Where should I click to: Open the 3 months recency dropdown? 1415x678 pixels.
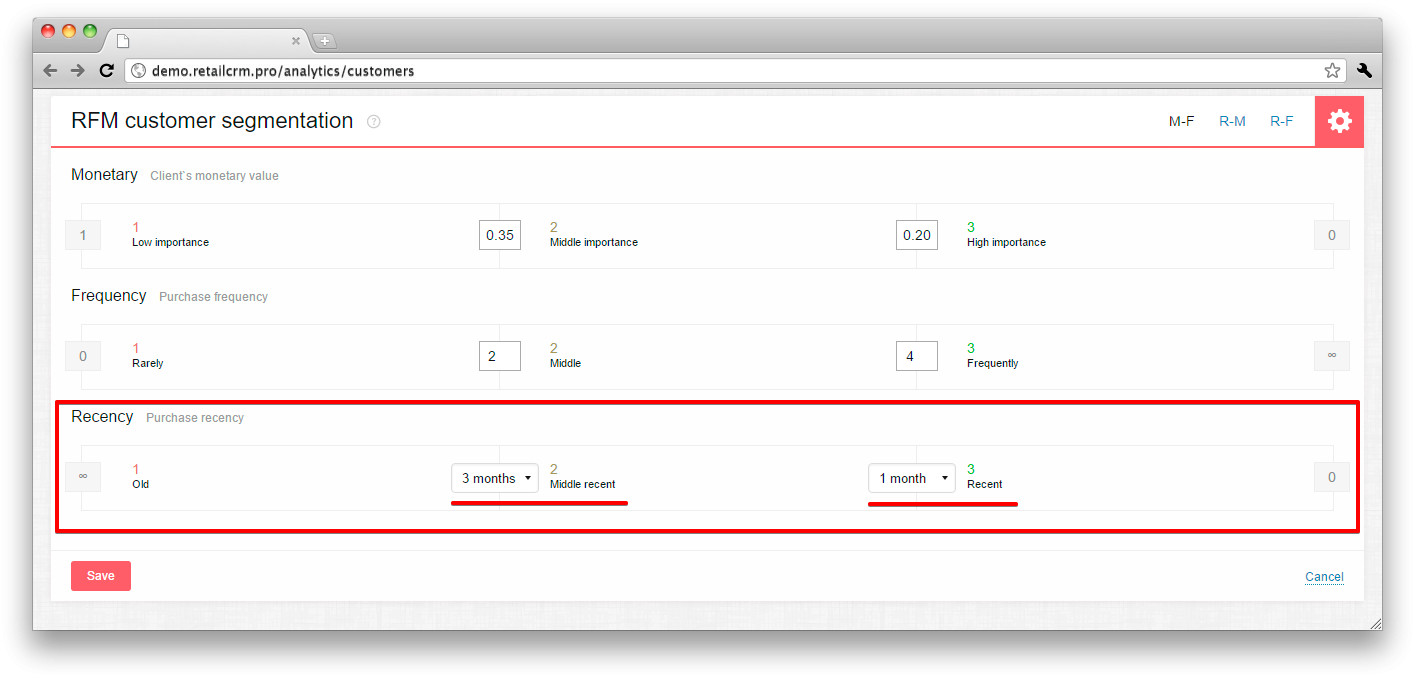(495, 478)
